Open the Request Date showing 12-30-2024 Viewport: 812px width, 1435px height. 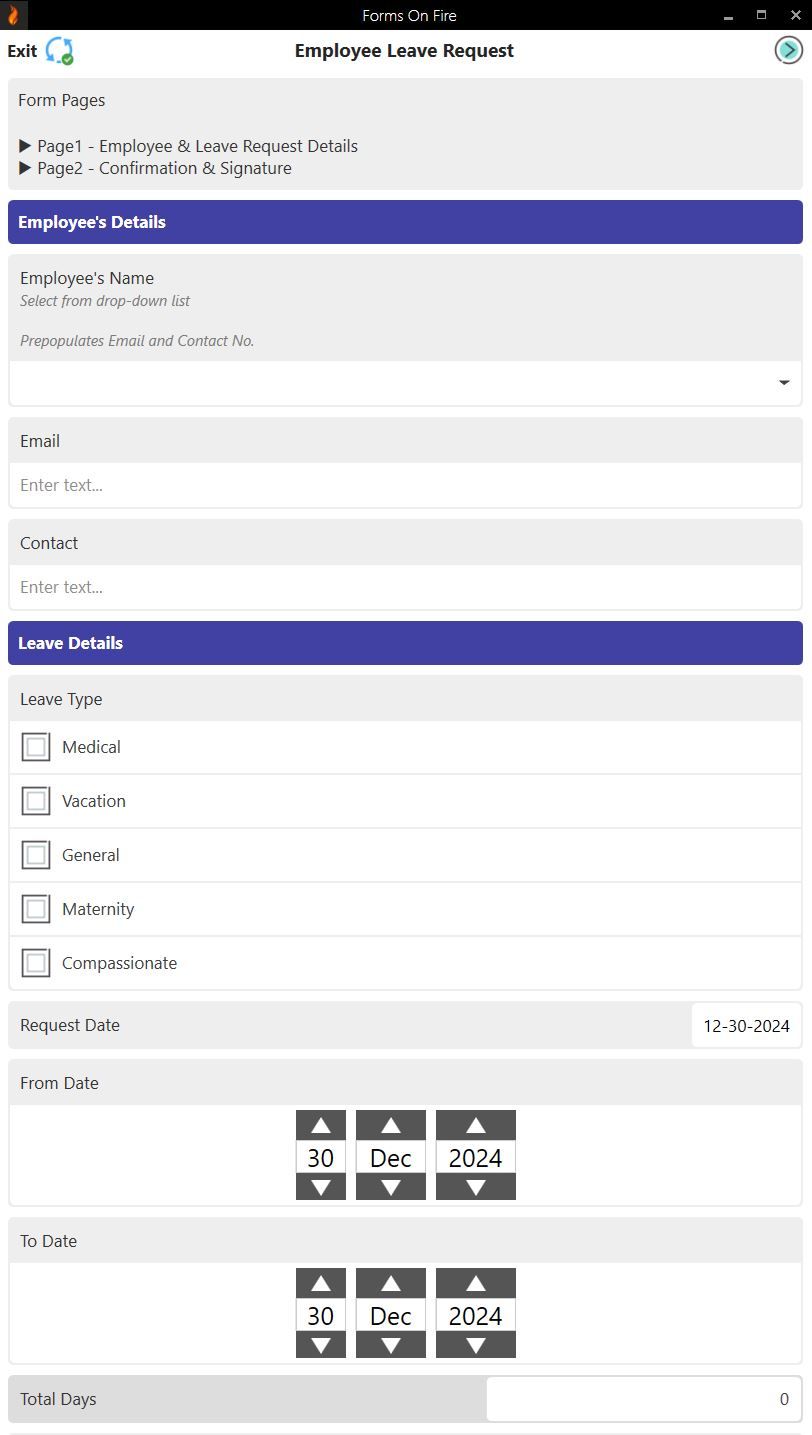[x=745, y=1024]
